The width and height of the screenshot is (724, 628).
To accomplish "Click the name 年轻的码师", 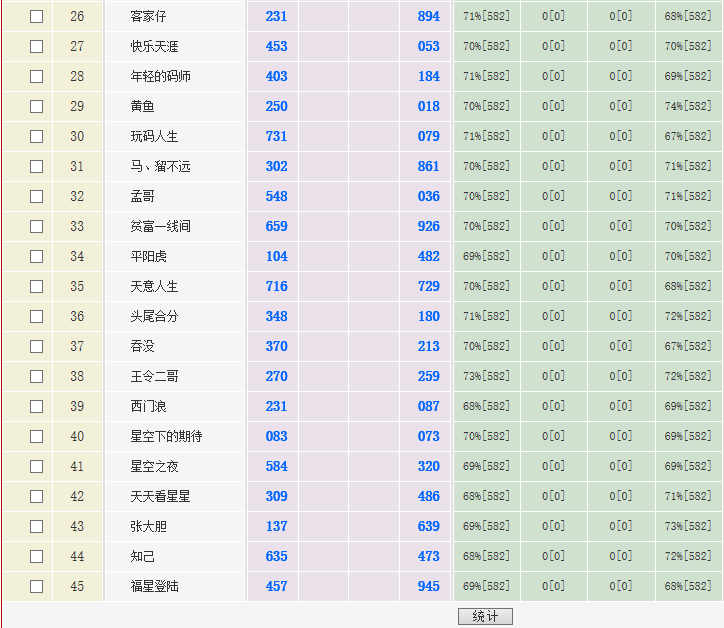I will pyautogui.click(x=160, y=77).
